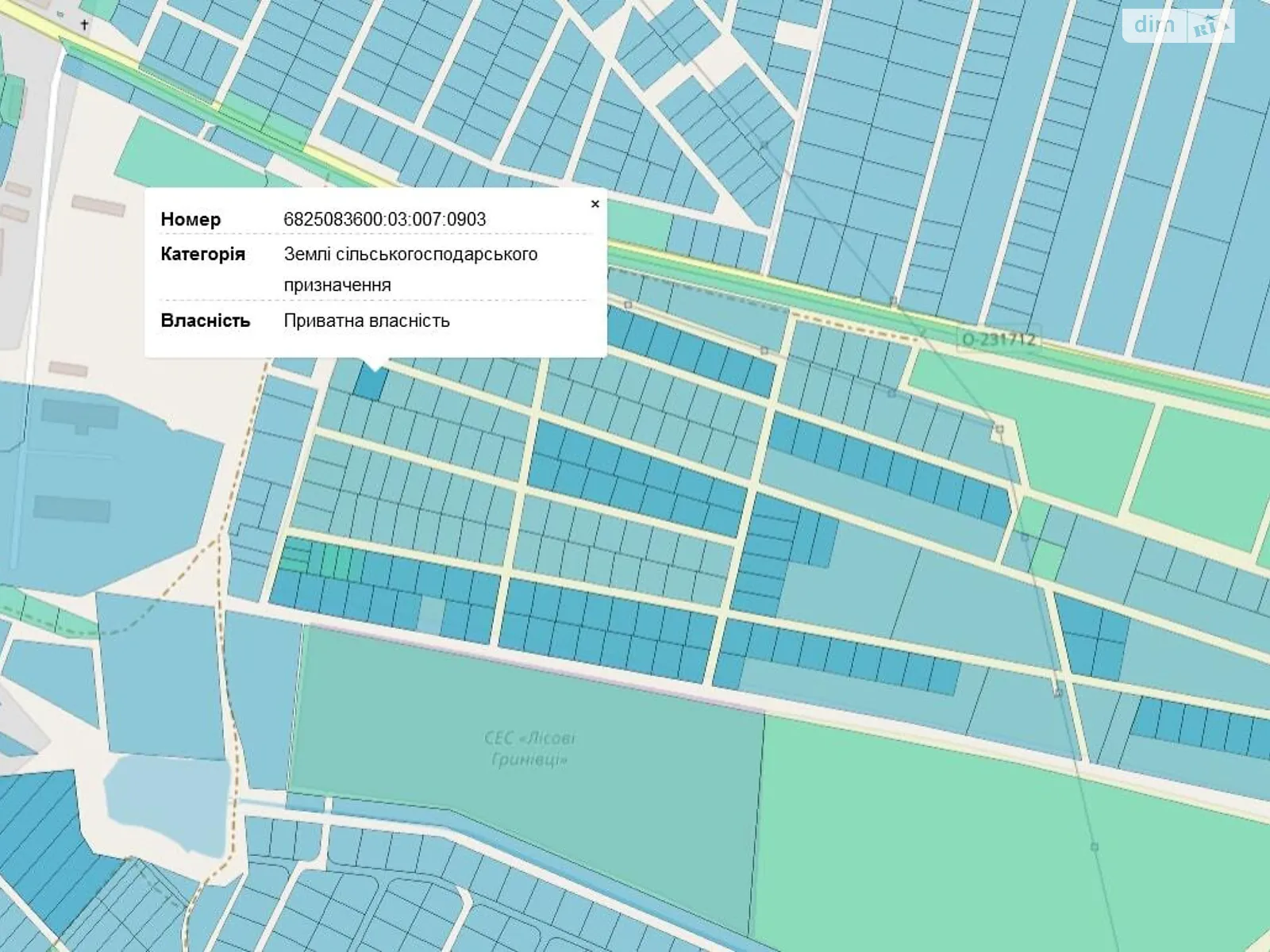Click the 'Приватна власність' ownership value
The image size is (1270, 952).
pos(367,321)
